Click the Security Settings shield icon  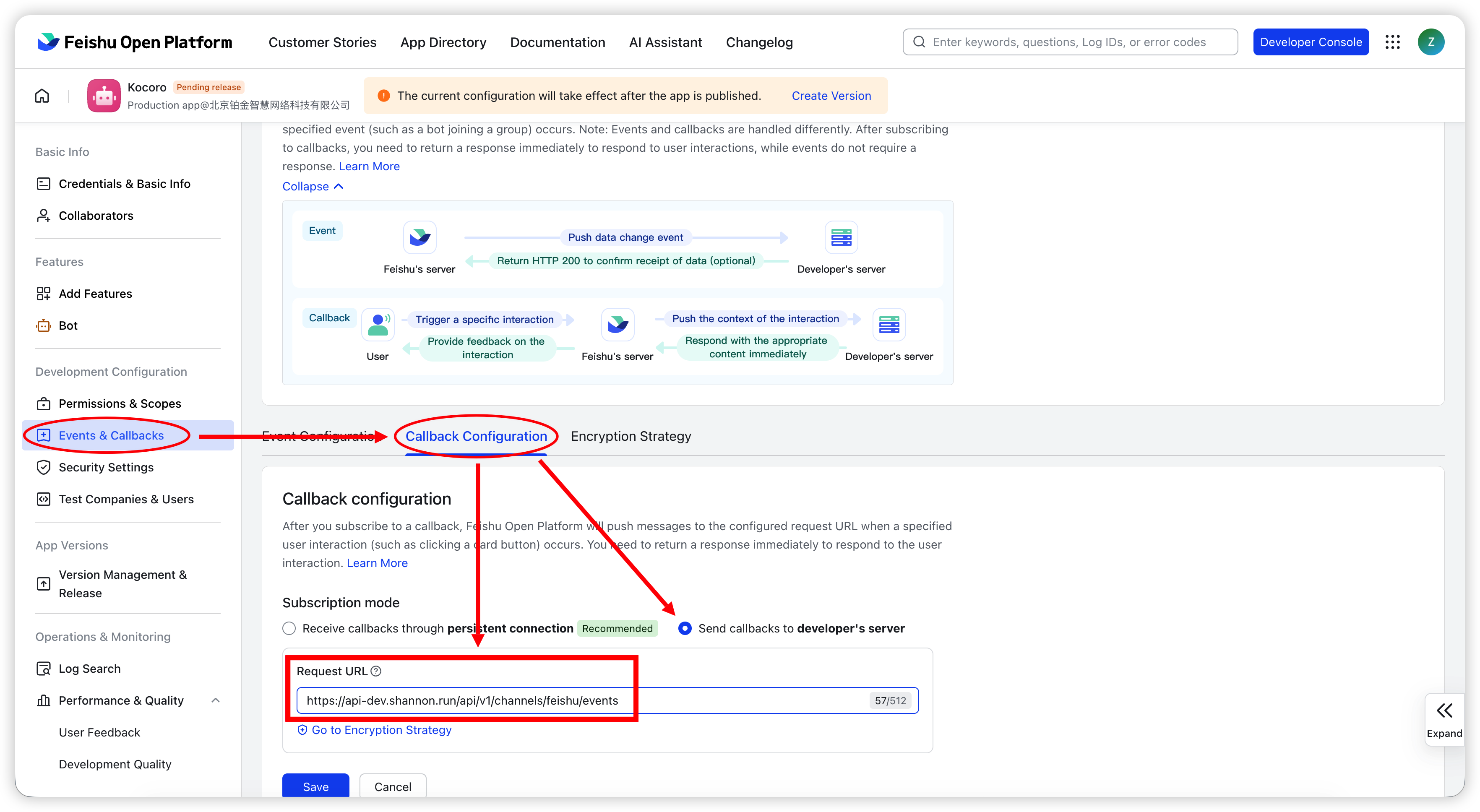click(44, 468)
